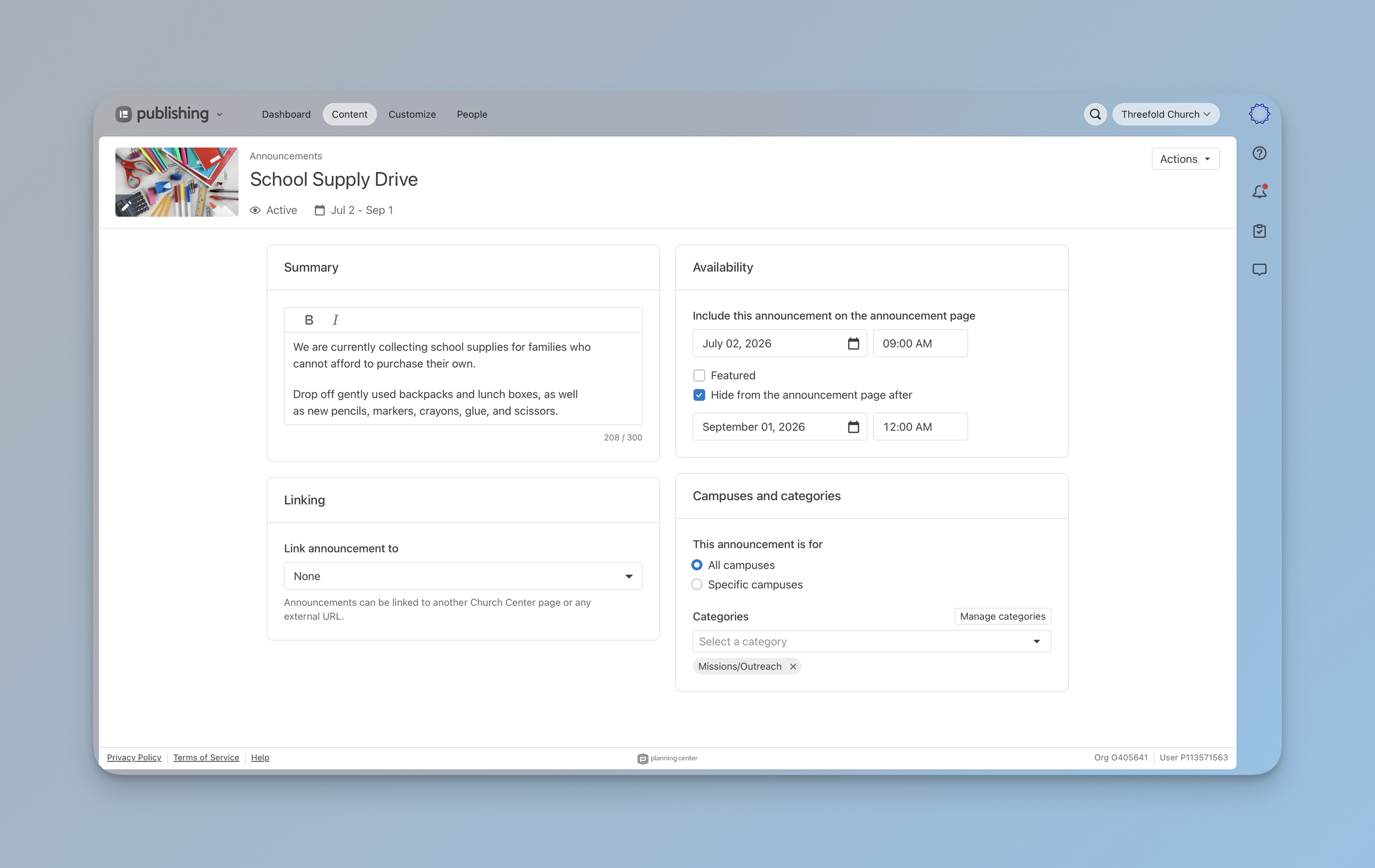The height and width of the screenshot is (868, 1375).
Task: Expand the publishing app switcher chevron
Action: coord(219,115)
